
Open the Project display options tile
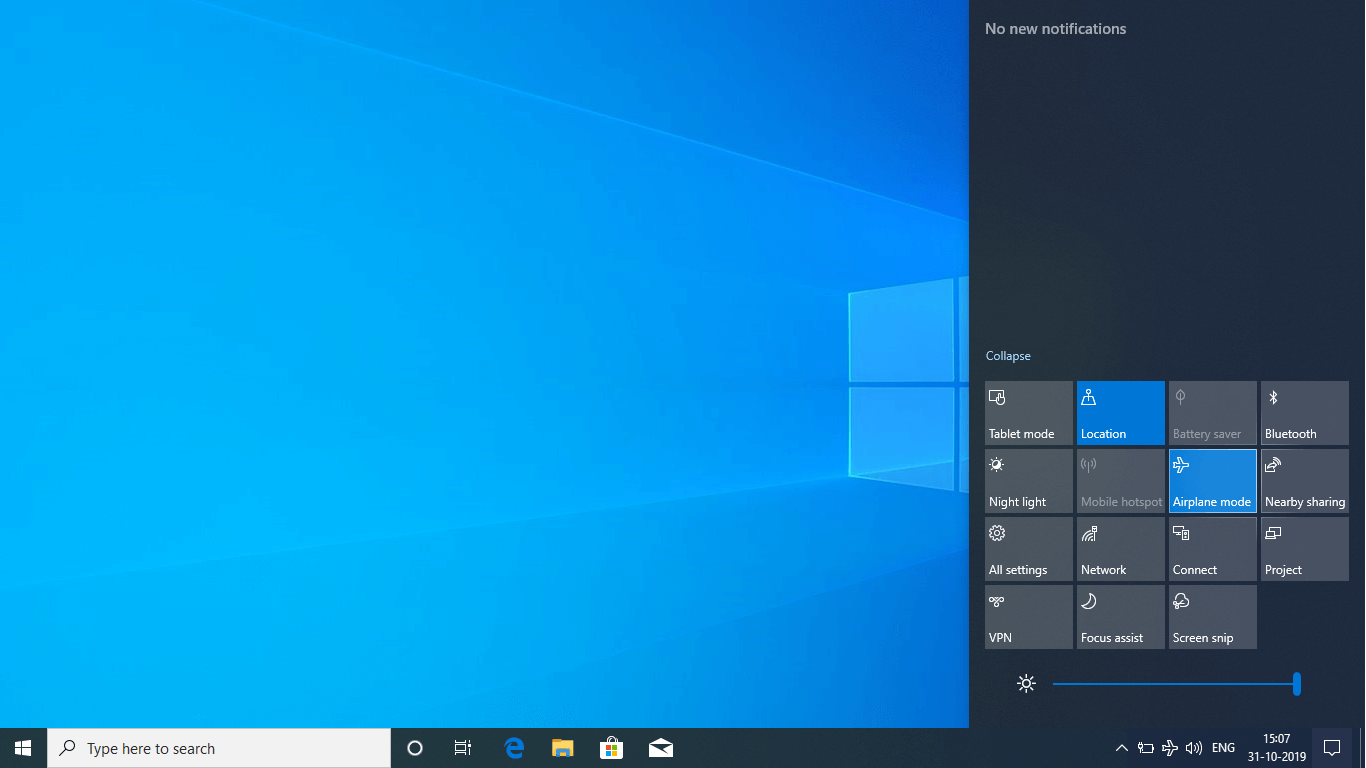pyautogui.click(x=1305, y=549)
